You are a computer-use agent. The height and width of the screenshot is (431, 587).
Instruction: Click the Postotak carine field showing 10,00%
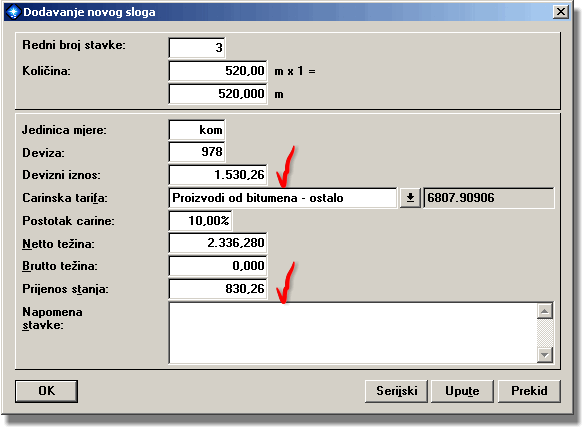pyautogui.click(x=200, y=221)
